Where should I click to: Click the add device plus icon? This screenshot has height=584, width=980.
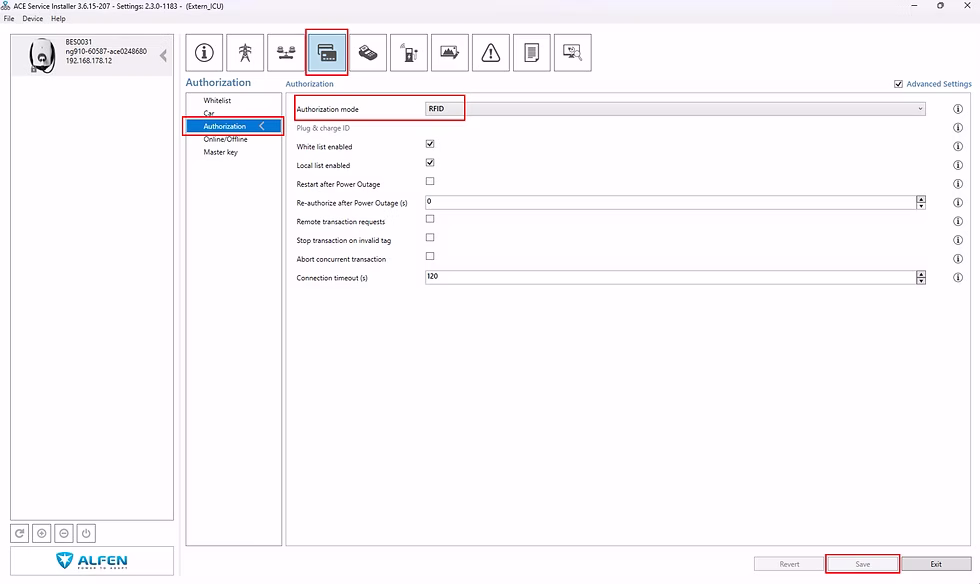click(42, 533)
